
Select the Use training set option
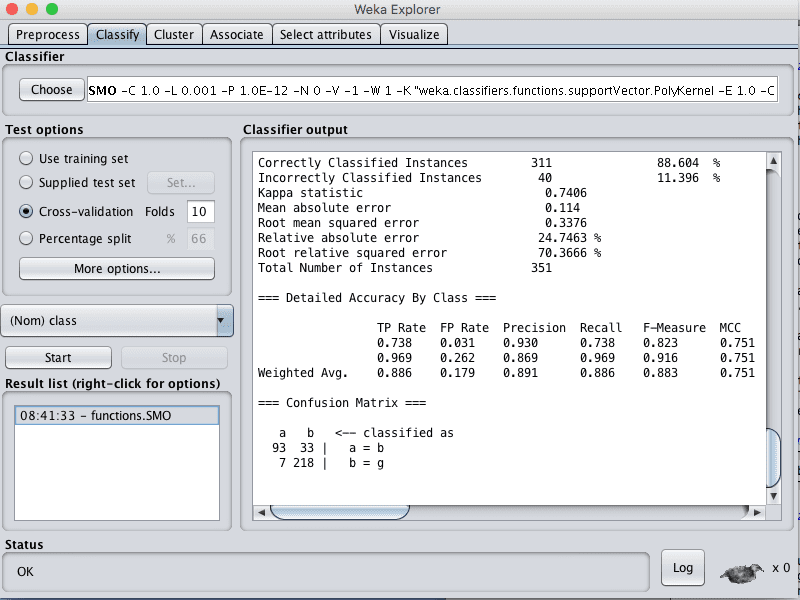pos(26,158)
